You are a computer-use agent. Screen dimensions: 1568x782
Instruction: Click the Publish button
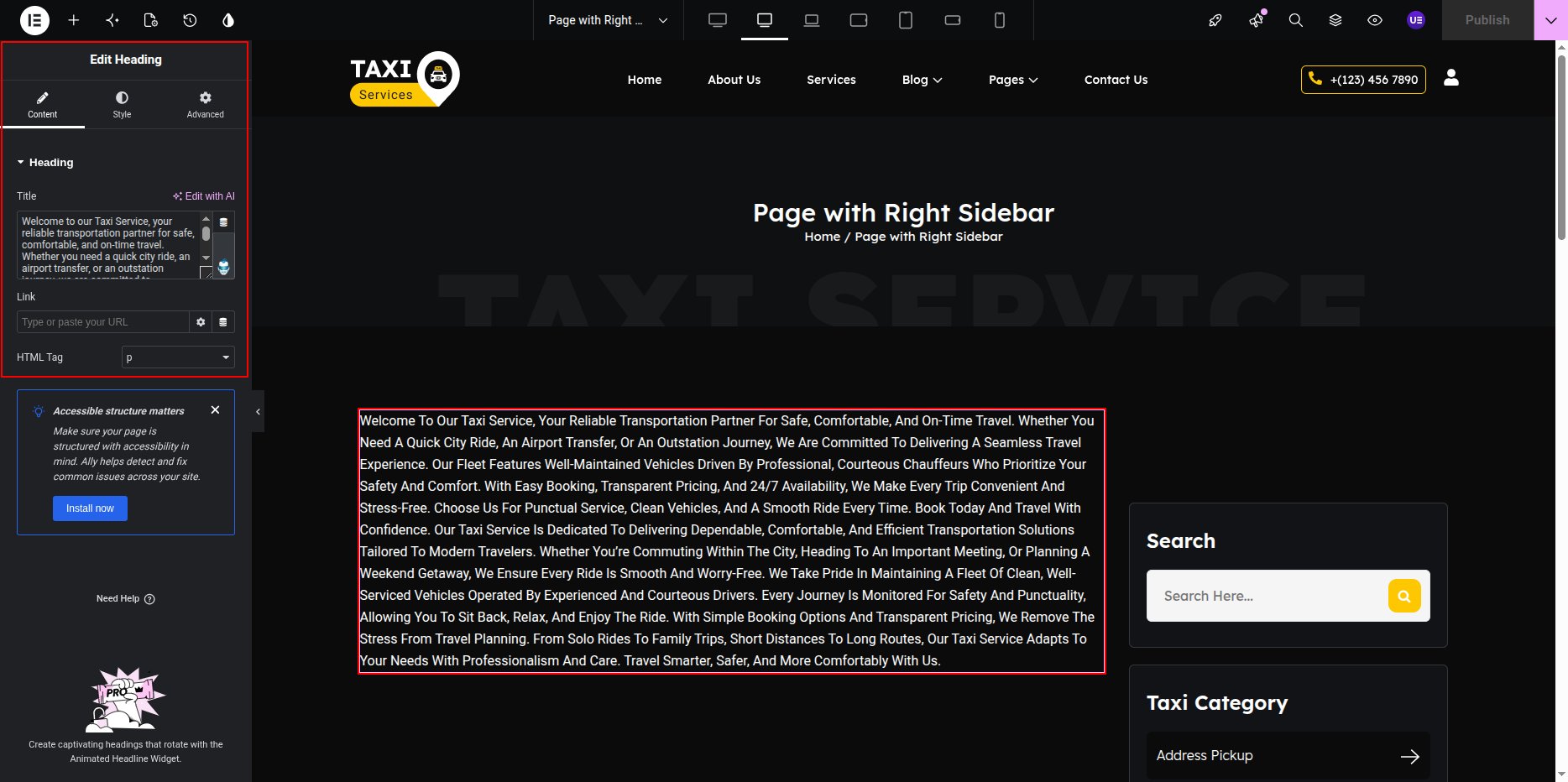click(x=1487, y=20)
